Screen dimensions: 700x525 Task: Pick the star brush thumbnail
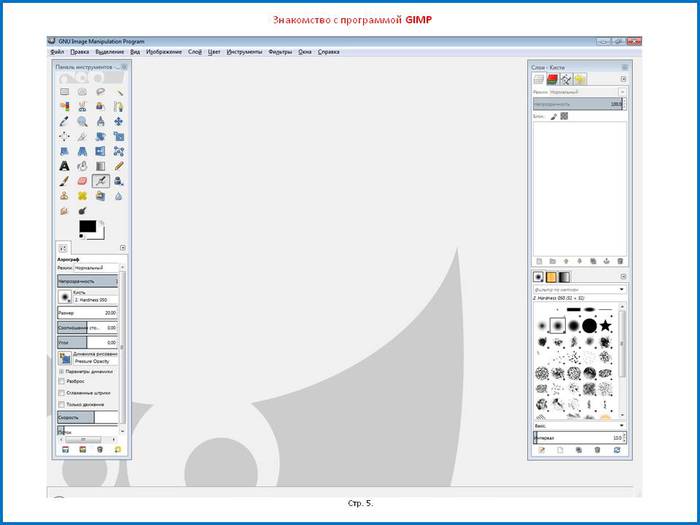click(x=605, y=325)
